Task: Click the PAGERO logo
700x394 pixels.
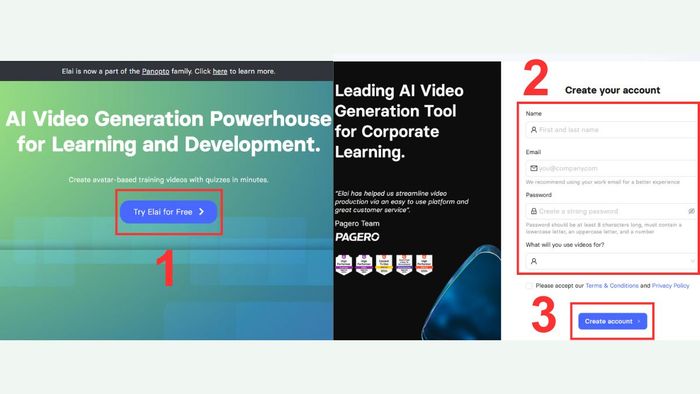Action: click(357, 237)
